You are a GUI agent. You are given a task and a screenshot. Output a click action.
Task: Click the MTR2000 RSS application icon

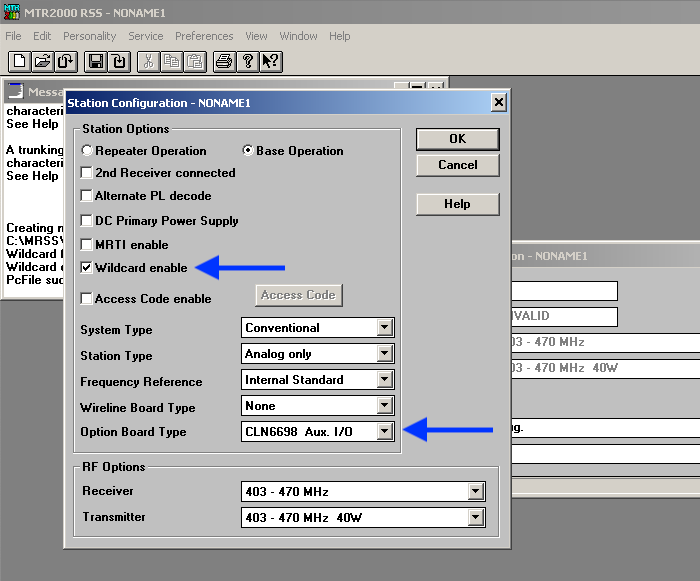(x=12, y=12)
